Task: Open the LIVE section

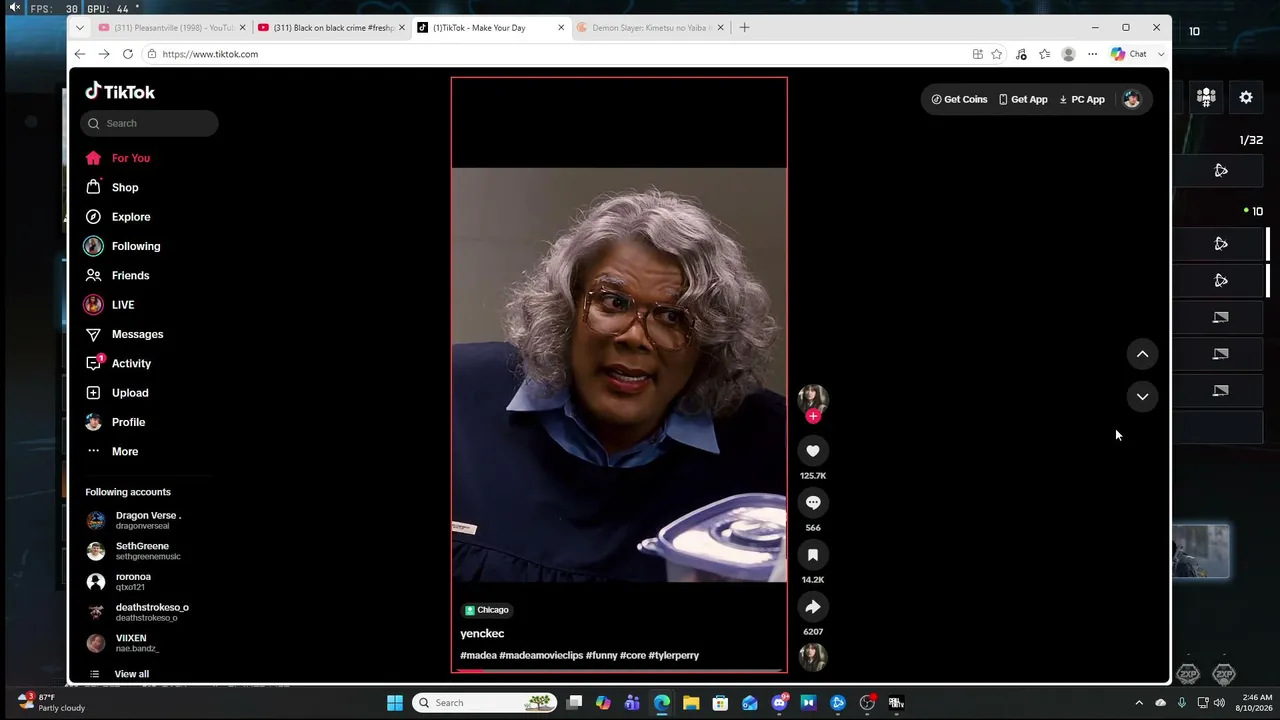Action: 110,305
